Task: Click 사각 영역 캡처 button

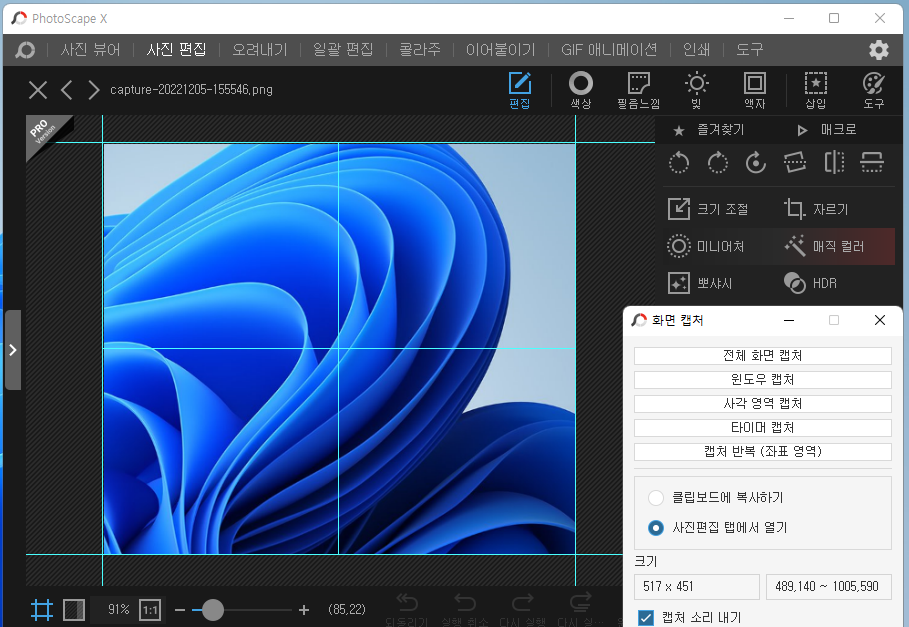Action: coord(762,404)
